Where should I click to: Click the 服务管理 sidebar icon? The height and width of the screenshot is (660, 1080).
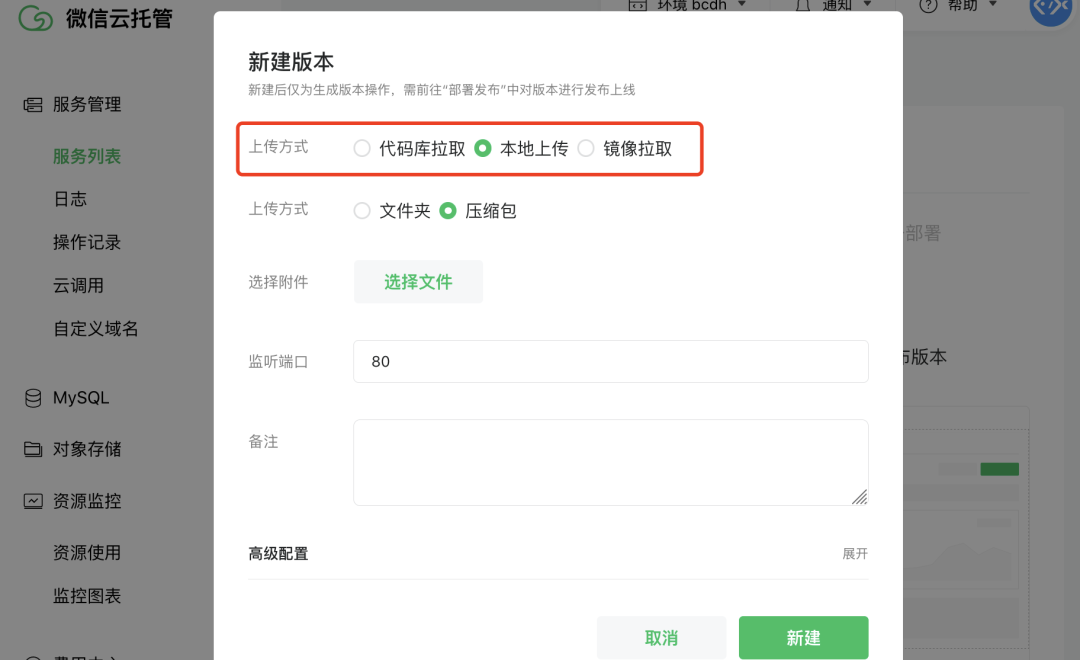click(x=33, y=104)
